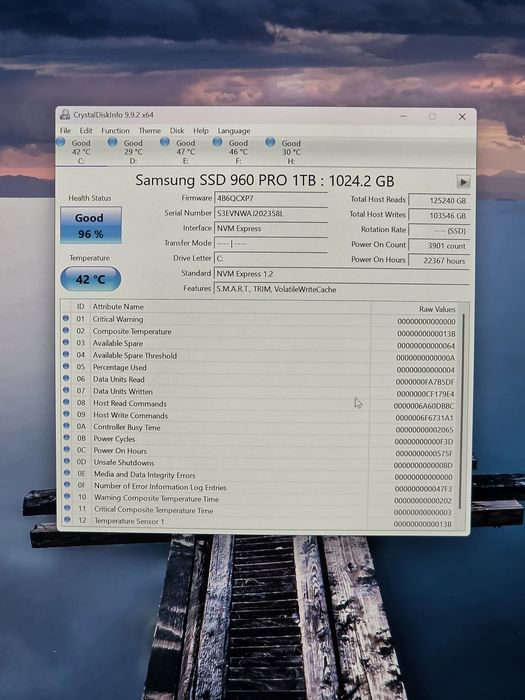The image size is (525, 700).
Task: Click the status dot on Host Read Commands row
Action: tap(66, 402)
